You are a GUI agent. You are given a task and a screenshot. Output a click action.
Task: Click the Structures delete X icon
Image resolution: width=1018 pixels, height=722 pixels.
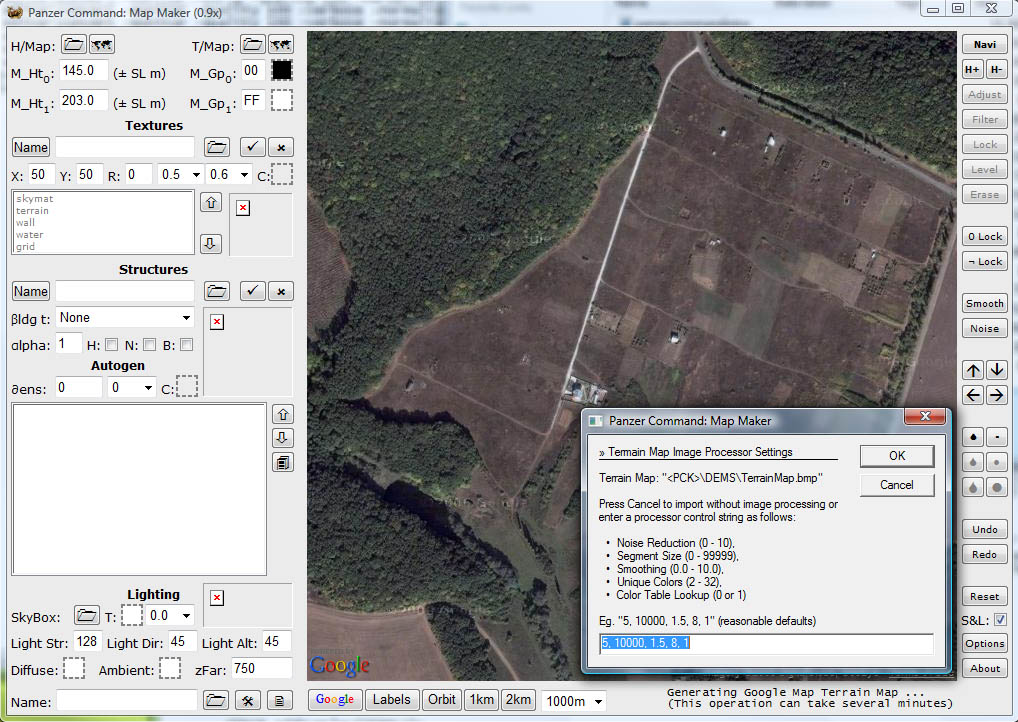[x=281, y=291]
